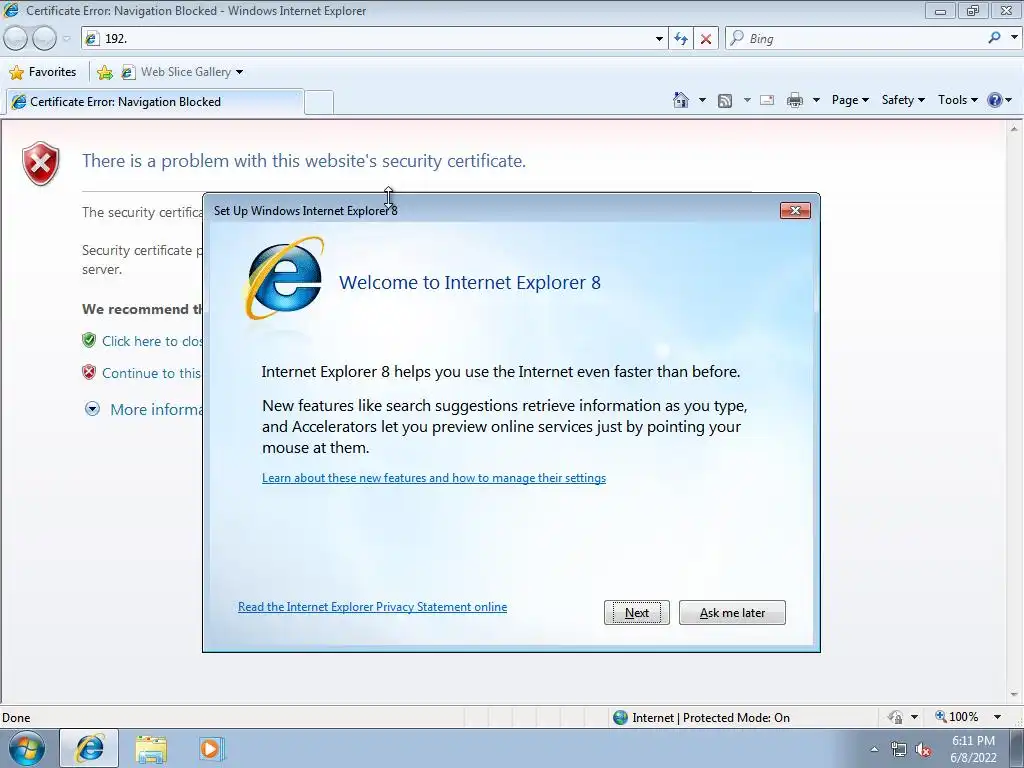The width and height of the screenshot is (1024, 768).
Task: Open Windows Media Player from taskbar
Action: point(211,749)
